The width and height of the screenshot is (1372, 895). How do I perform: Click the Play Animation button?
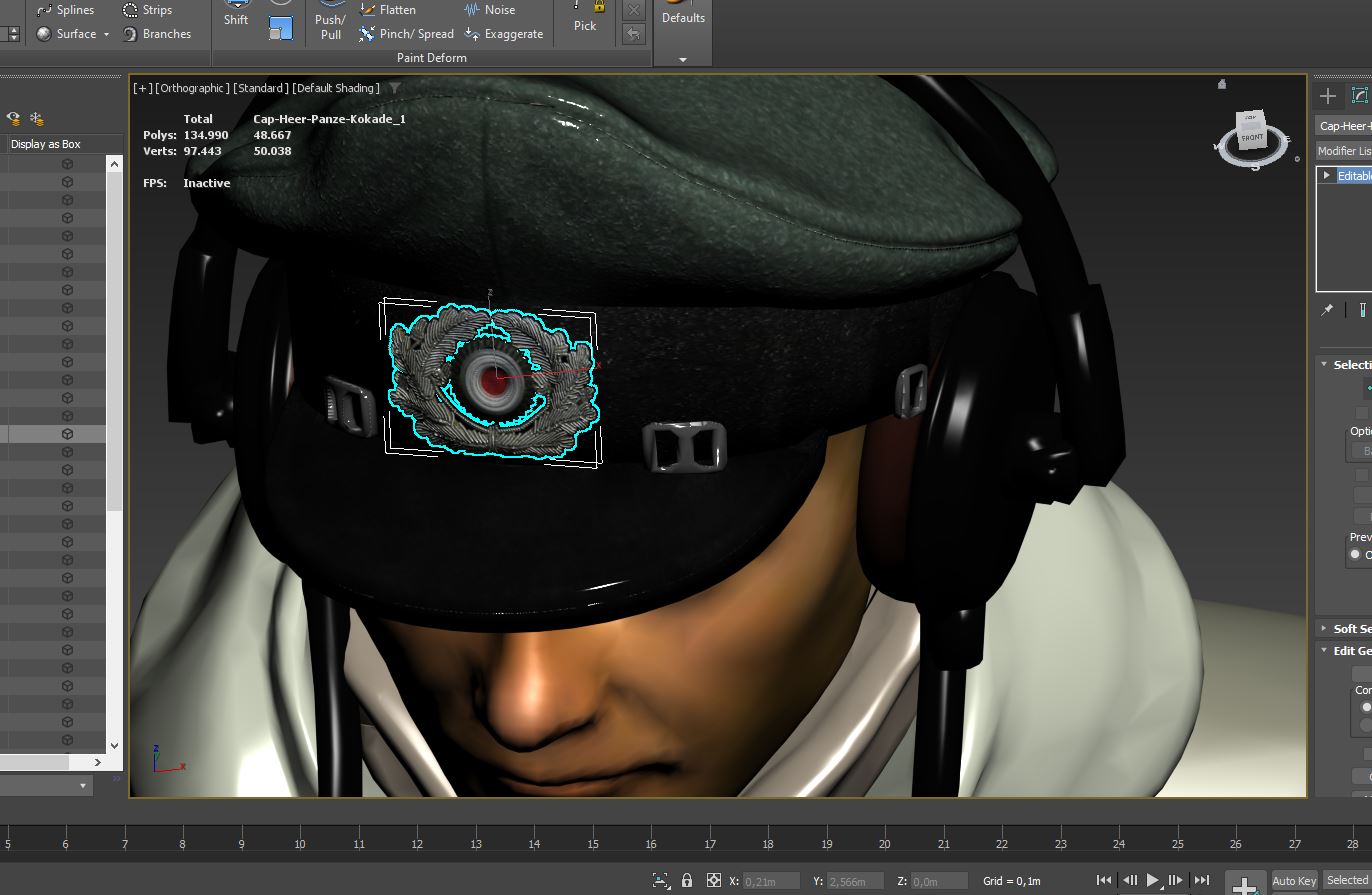point(1152,880)
